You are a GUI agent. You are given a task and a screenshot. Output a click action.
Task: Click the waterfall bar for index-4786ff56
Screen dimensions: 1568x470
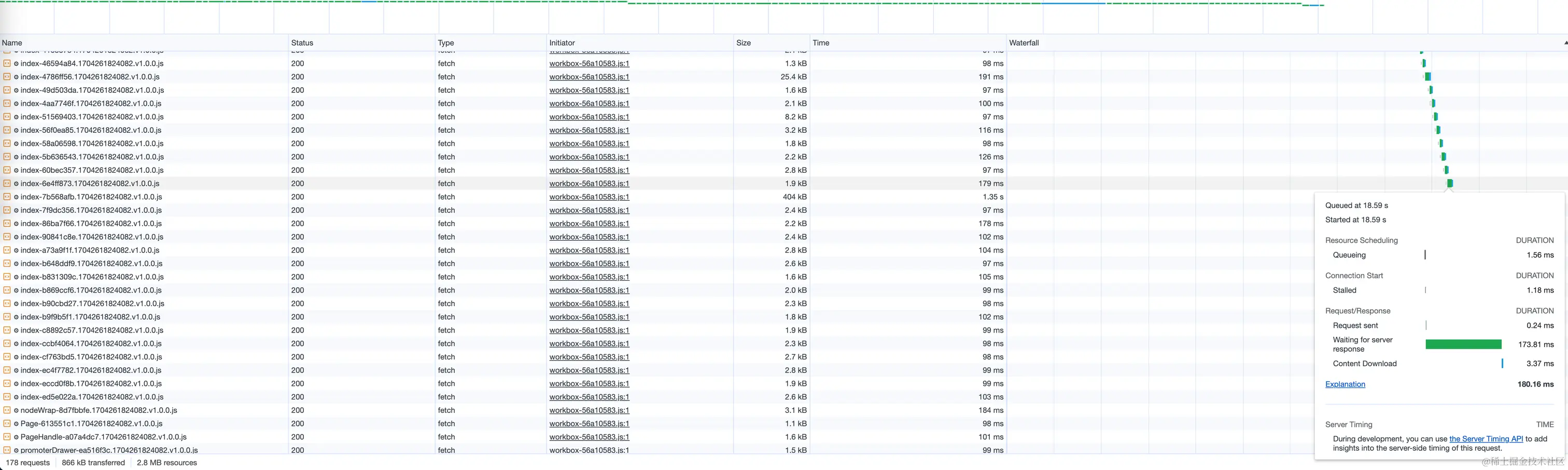coord(1427,77)
